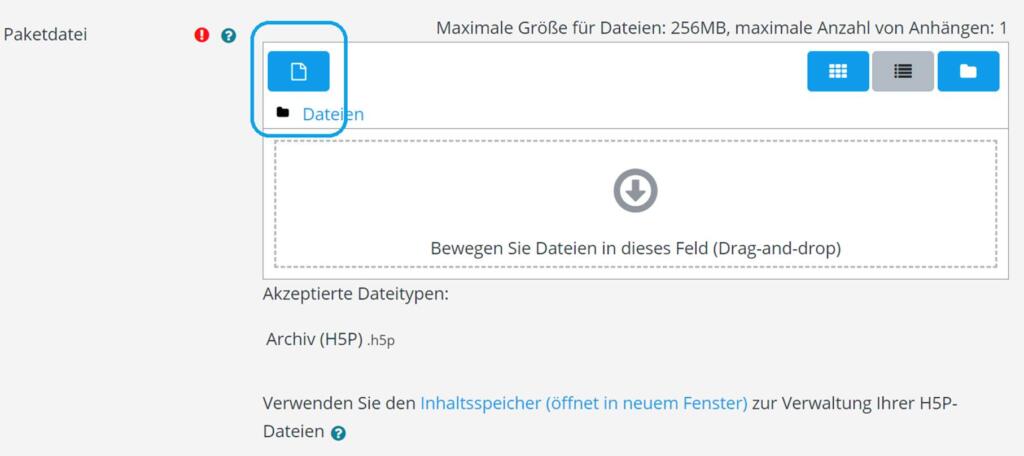This screenshot has width=1024, height=456.
Task: Click the Paketdatei field label
Action: point(46,35)
